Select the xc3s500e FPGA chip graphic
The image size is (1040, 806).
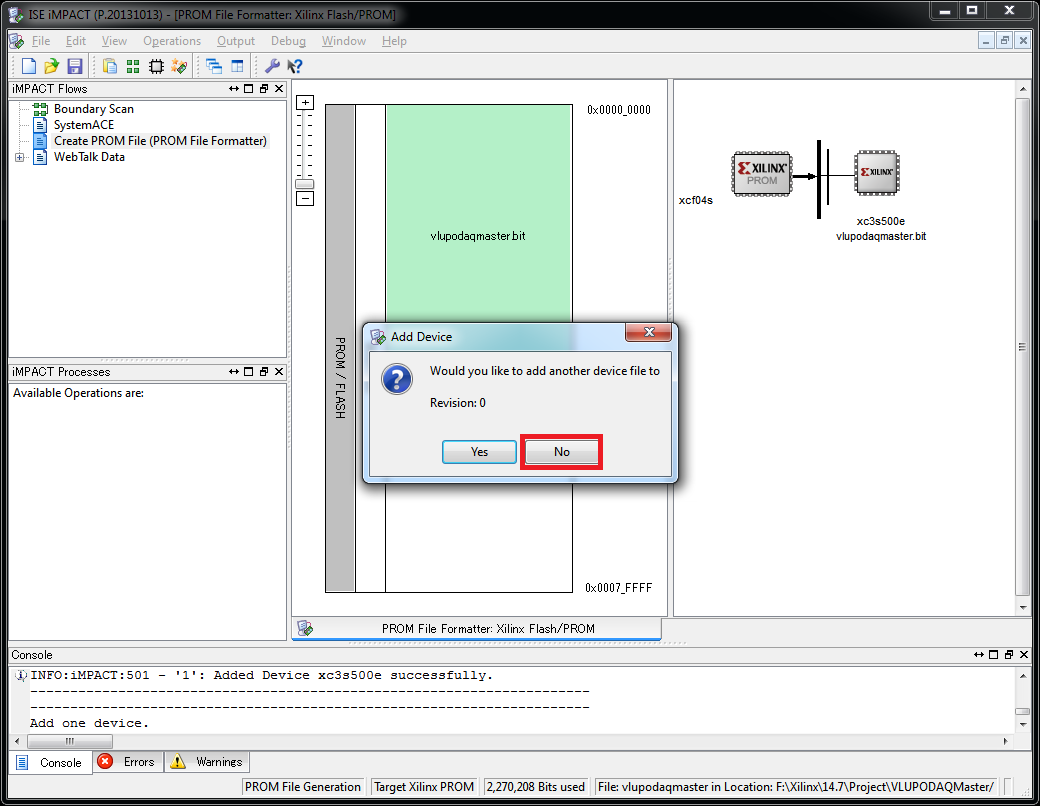tap(876, 173)
